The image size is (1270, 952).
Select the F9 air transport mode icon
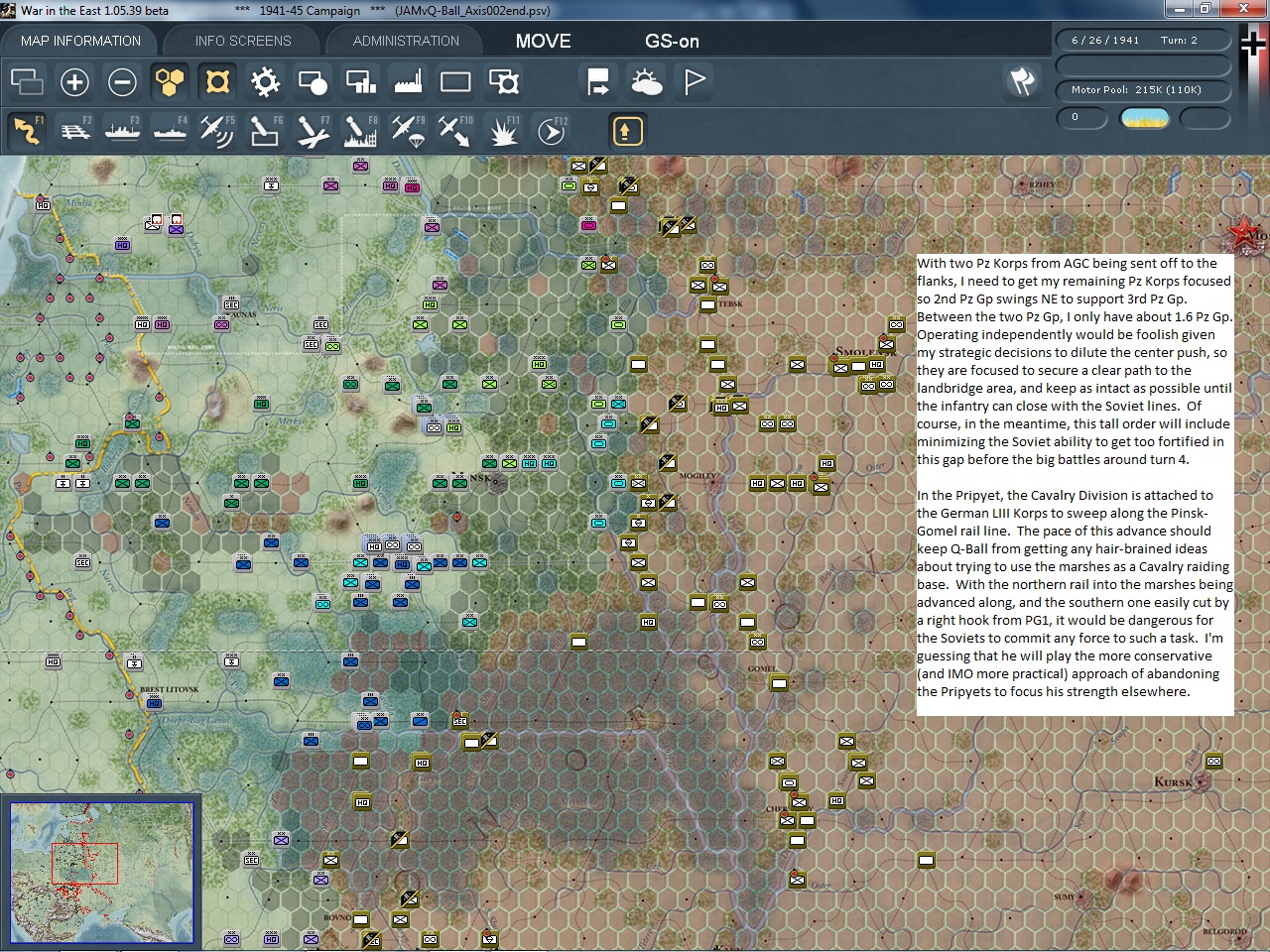pos(408,131)
